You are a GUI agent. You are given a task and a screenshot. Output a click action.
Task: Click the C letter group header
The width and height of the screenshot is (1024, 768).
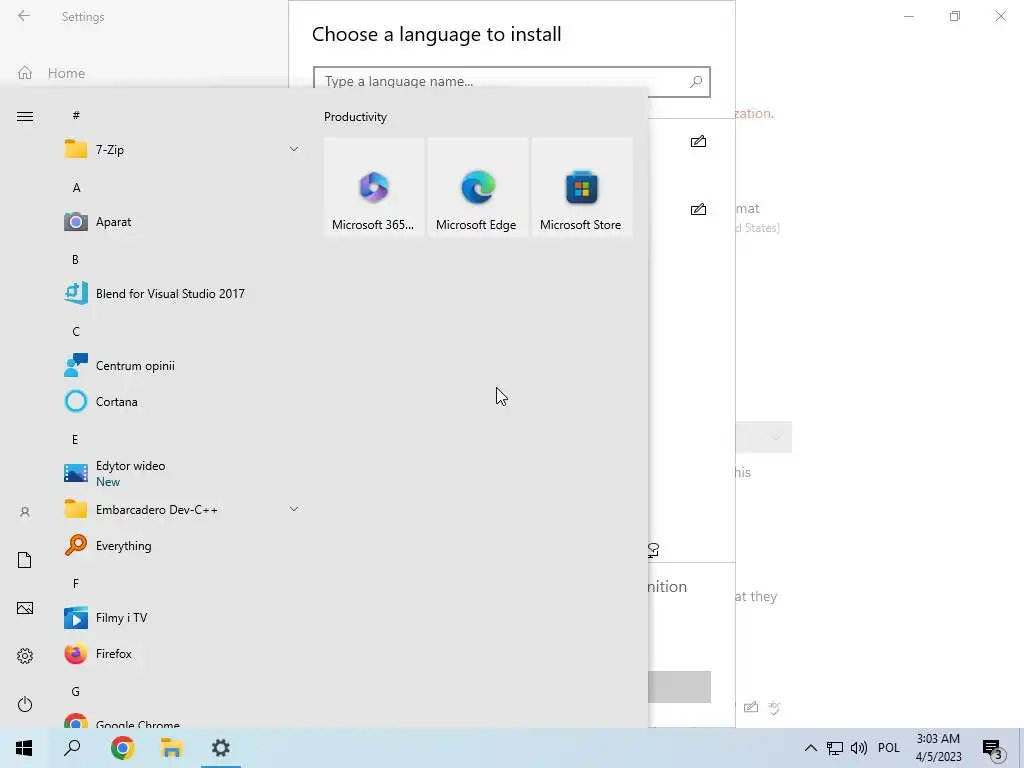pyautogui.click(x=76, y=331)
